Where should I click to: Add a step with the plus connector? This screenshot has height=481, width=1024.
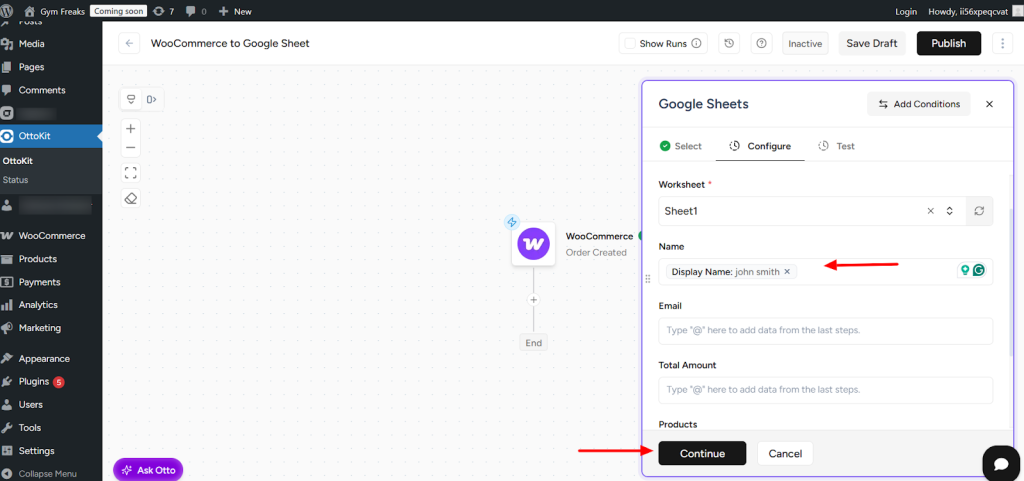tap(533, 300)
